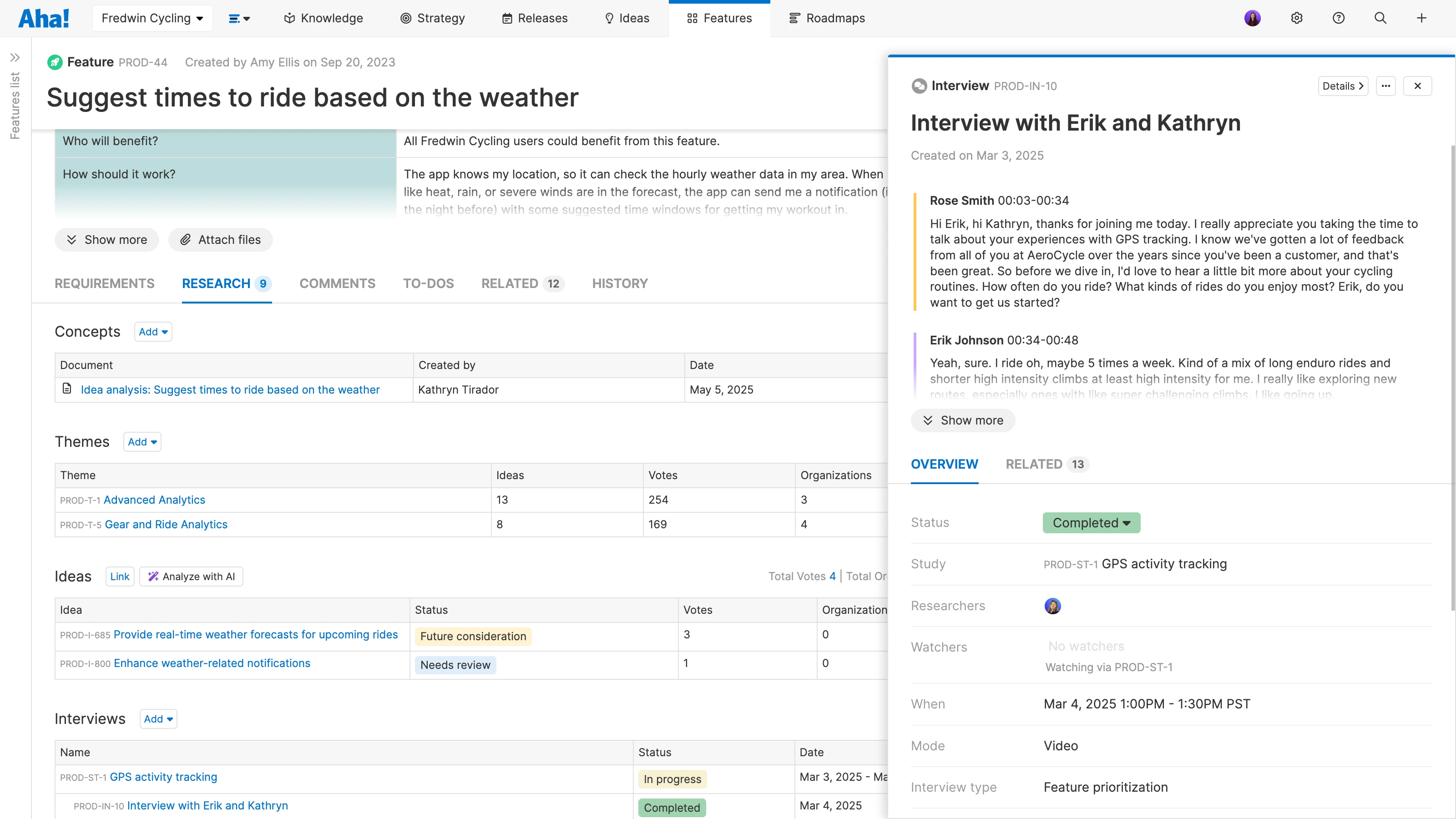The image size is (1456, 819).
Task: Switch to the COMMENTS tab
Action: (x=337, y=283)
